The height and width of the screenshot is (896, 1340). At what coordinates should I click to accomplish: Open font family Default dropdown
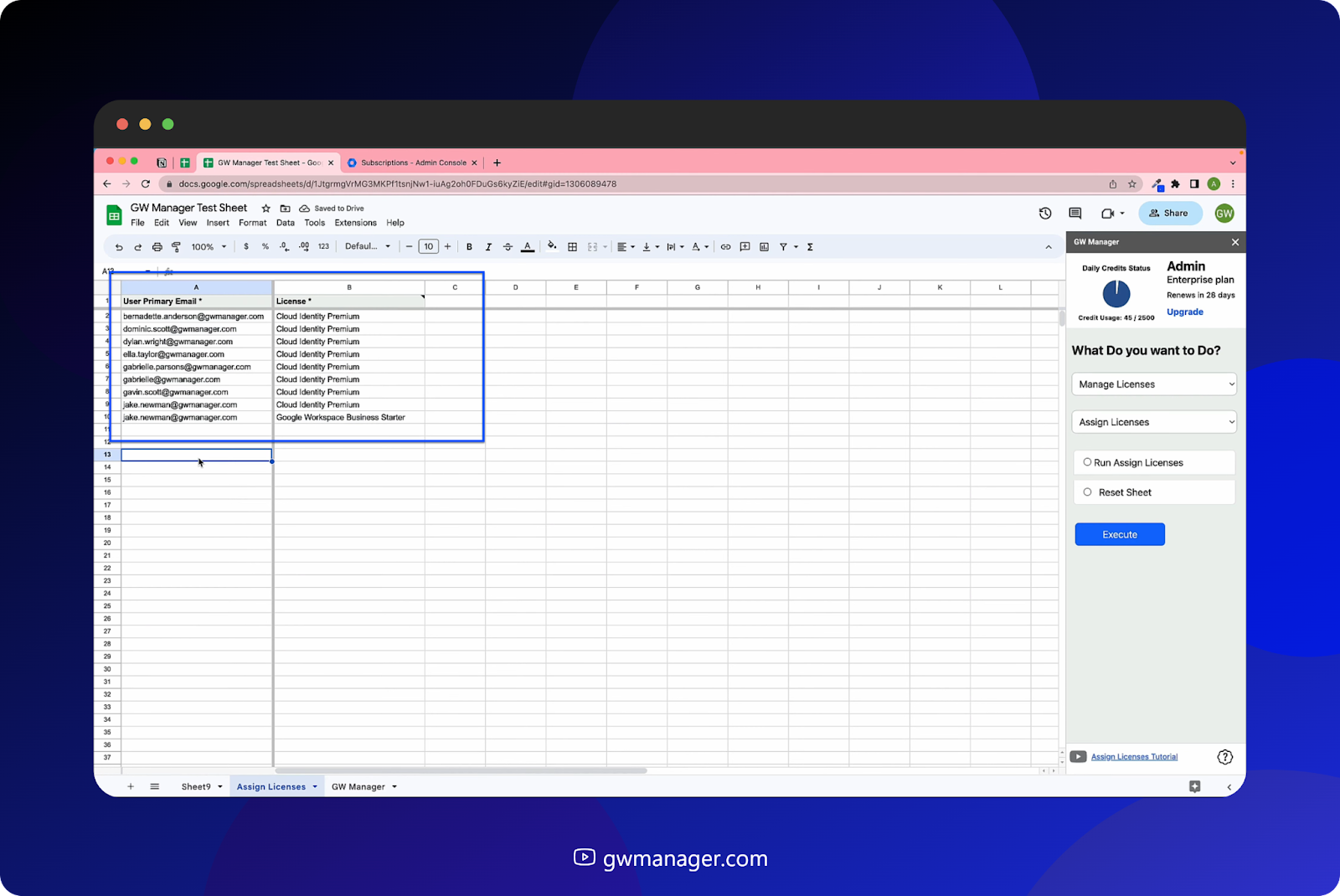(x=368, y=247)
